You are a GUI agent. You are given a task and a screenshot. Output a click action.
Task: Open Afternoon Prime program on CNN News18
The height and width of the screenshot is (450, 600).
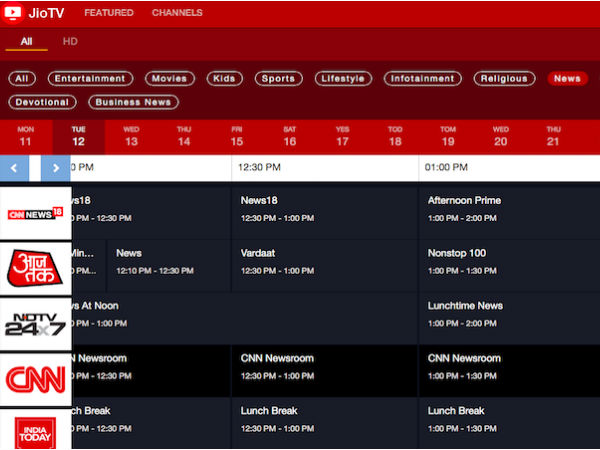510,213
